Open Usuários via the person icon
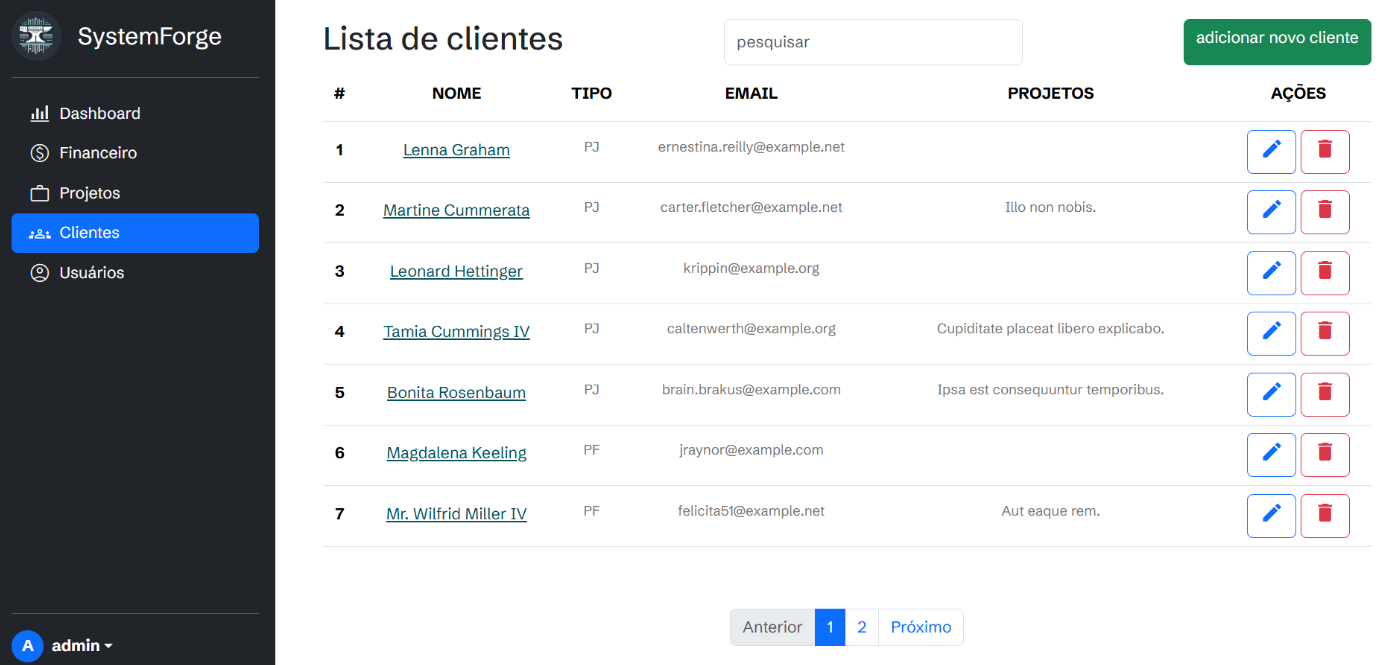Viewport: 1387px width, 665px height. [39, 272]
